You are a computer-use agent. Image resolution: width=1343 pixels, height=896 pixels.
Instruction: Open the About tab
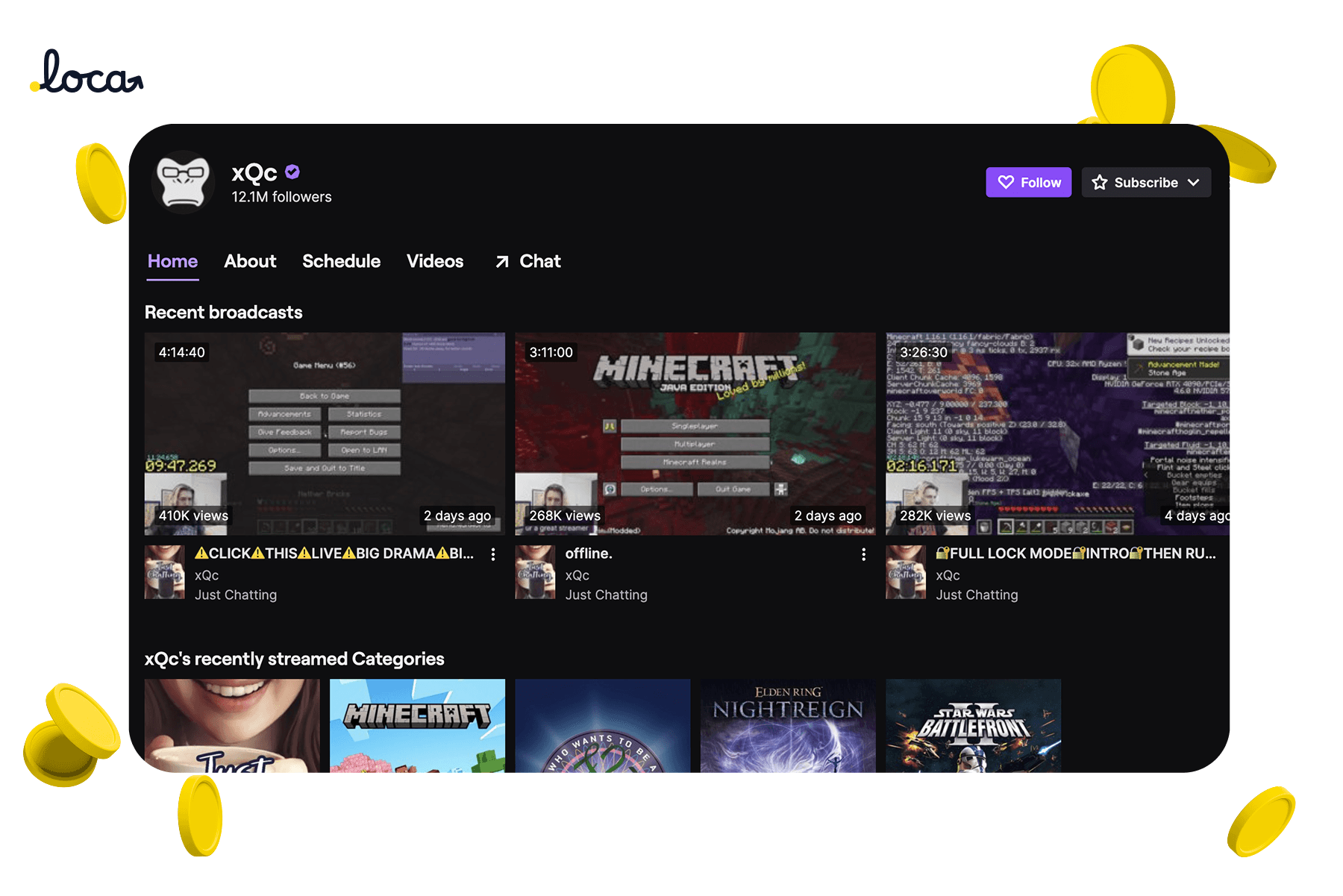[x=250, y=261]
